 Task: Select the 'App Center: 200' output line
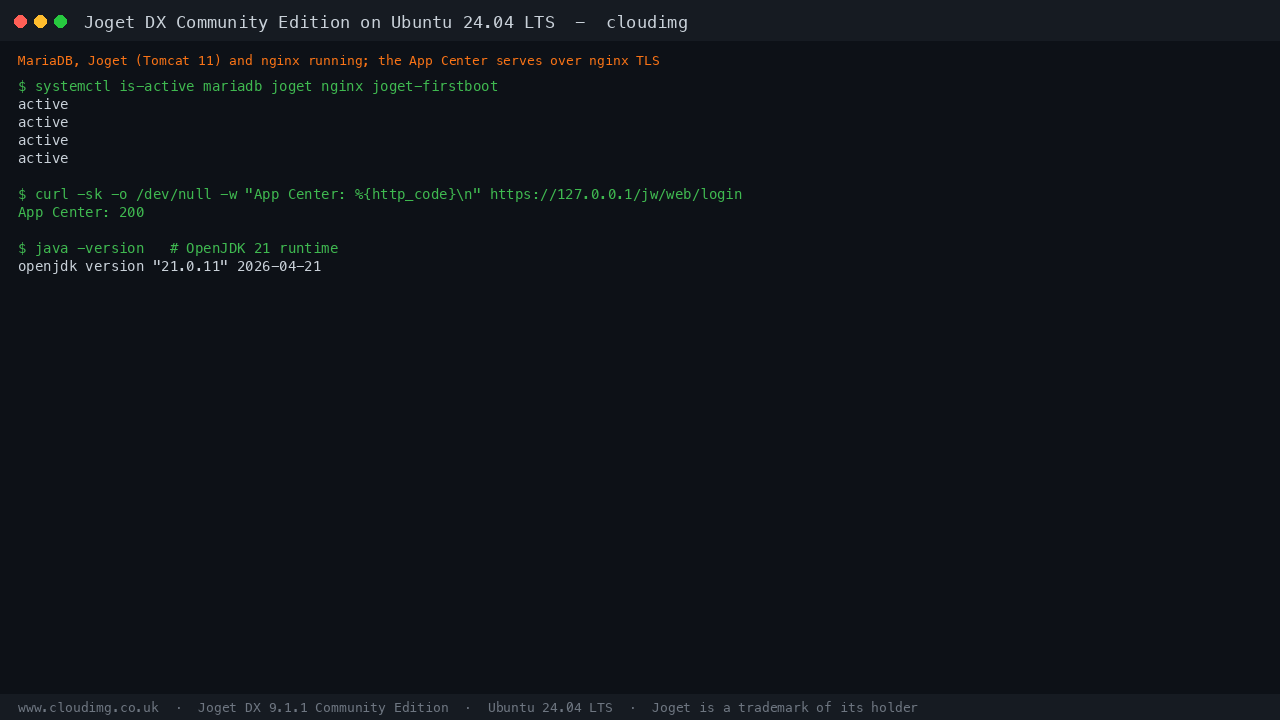pos(81,212)
